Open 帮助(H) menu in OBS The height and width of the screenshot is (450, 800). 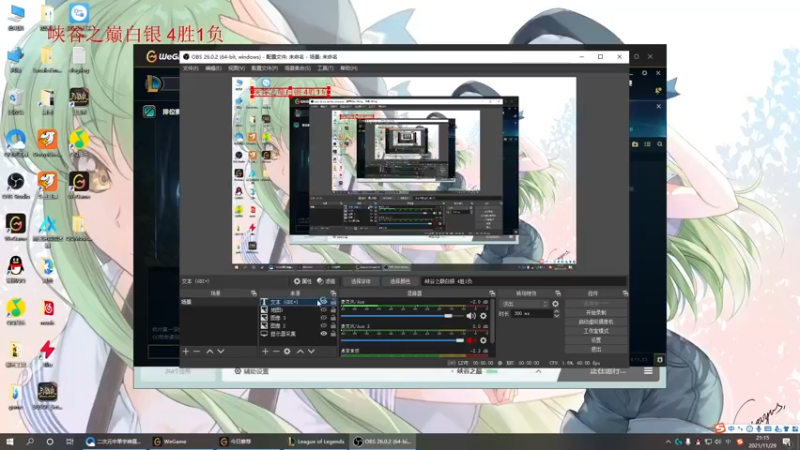[349, 68]
